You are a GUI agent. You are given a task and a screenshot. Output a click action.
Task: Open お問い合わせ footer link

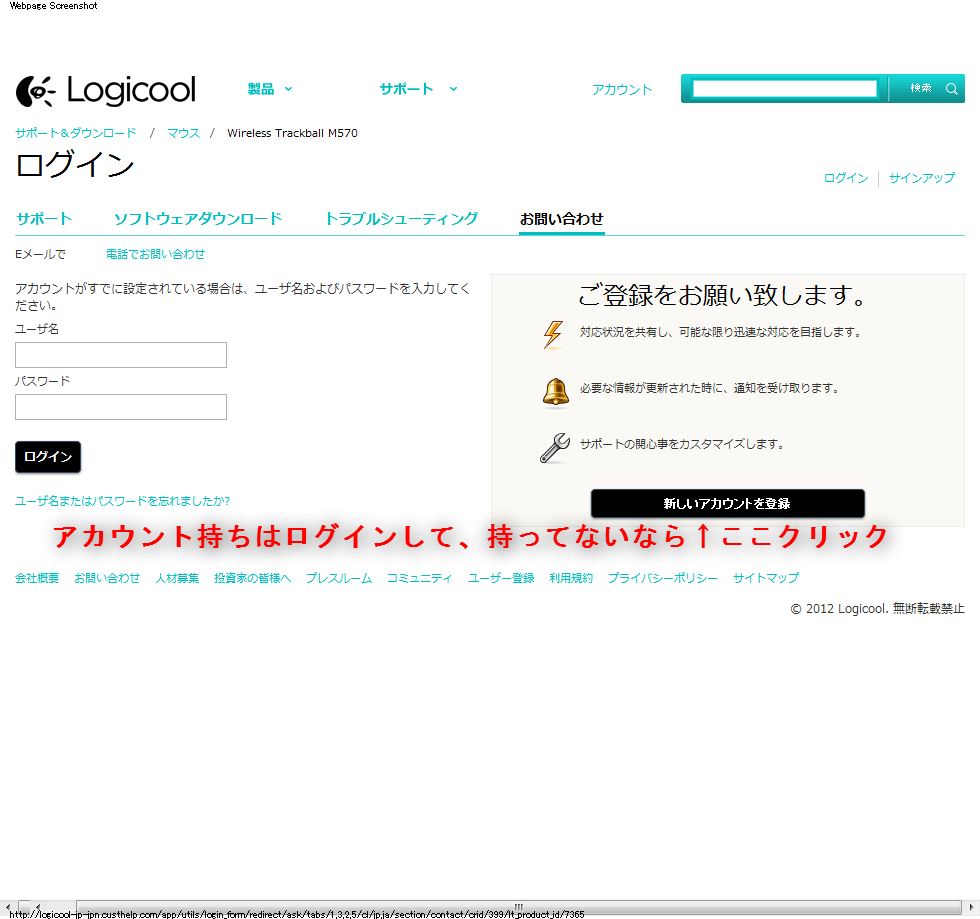point(107,578)
